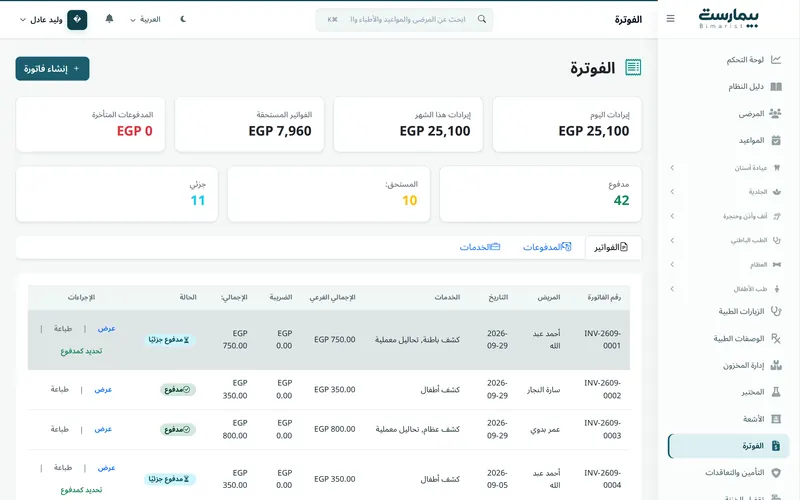This screenshot has width=800, height=500.
Task: Mark invoice INV-2609-0004 as paid
Action: [81, 490]
